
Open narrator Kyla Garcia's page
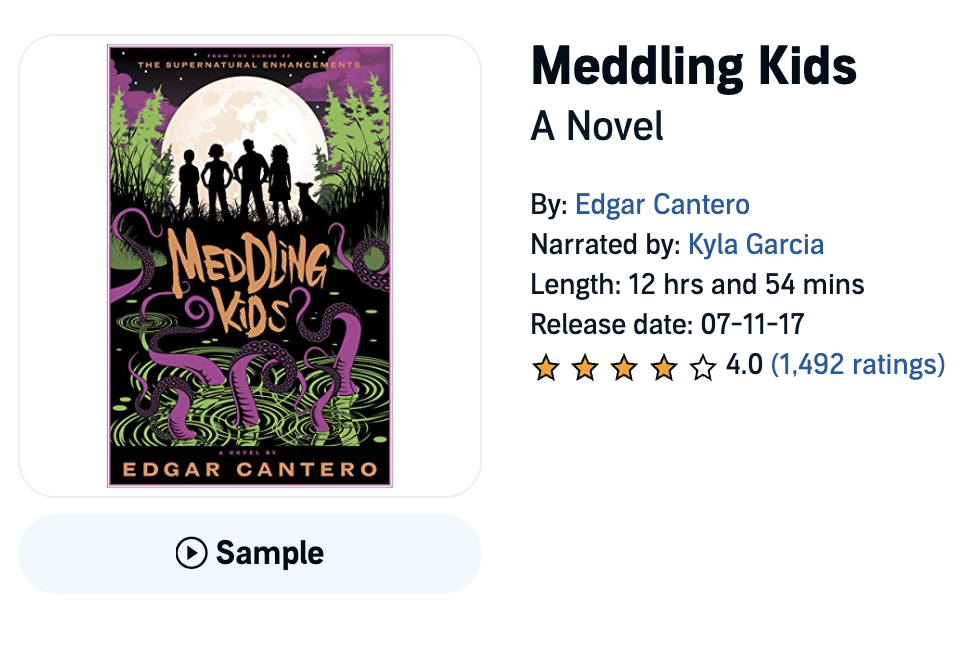pyautogui.click(x=756, y=245)
